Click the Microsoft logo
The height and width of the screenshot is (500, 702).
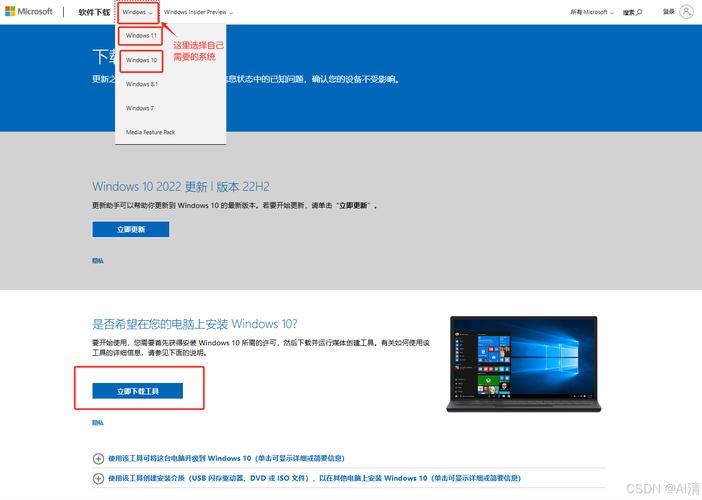click(x=29, y=11)
